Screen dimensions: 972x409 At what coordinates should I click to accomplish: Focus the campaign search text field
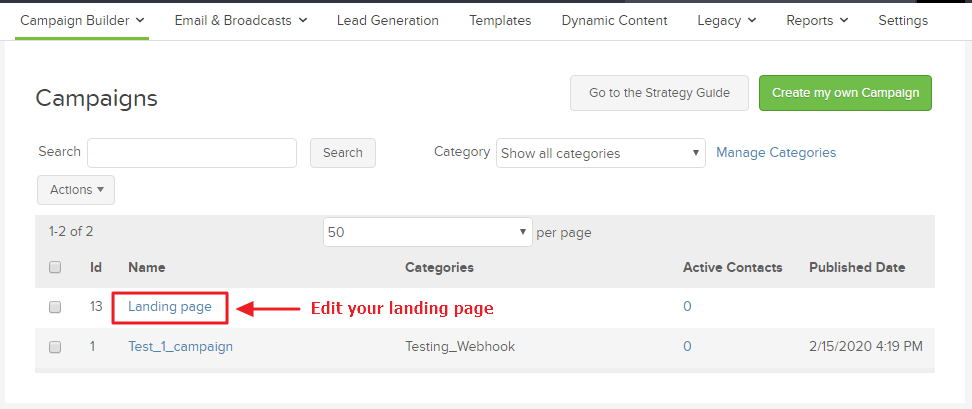pyautogui.click(x=192, y=153)
